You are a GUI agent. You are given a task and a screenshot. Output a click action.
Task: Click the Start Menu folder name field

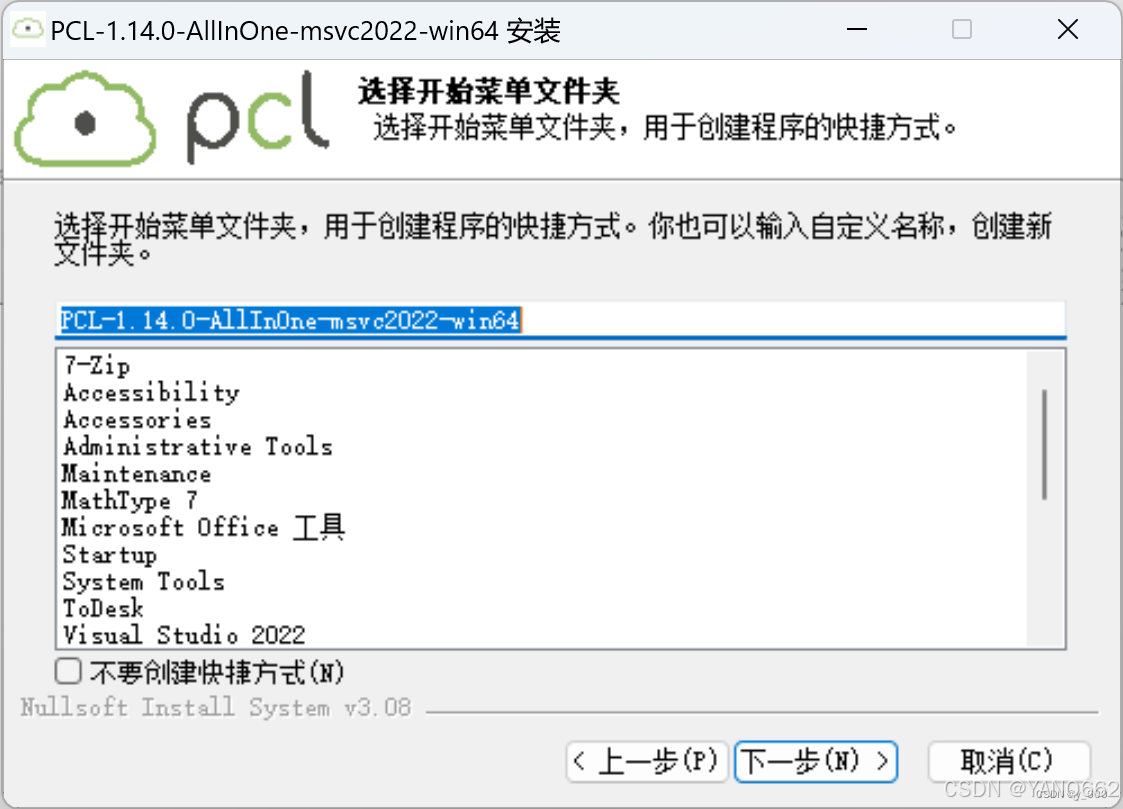(x=561, y=320)
